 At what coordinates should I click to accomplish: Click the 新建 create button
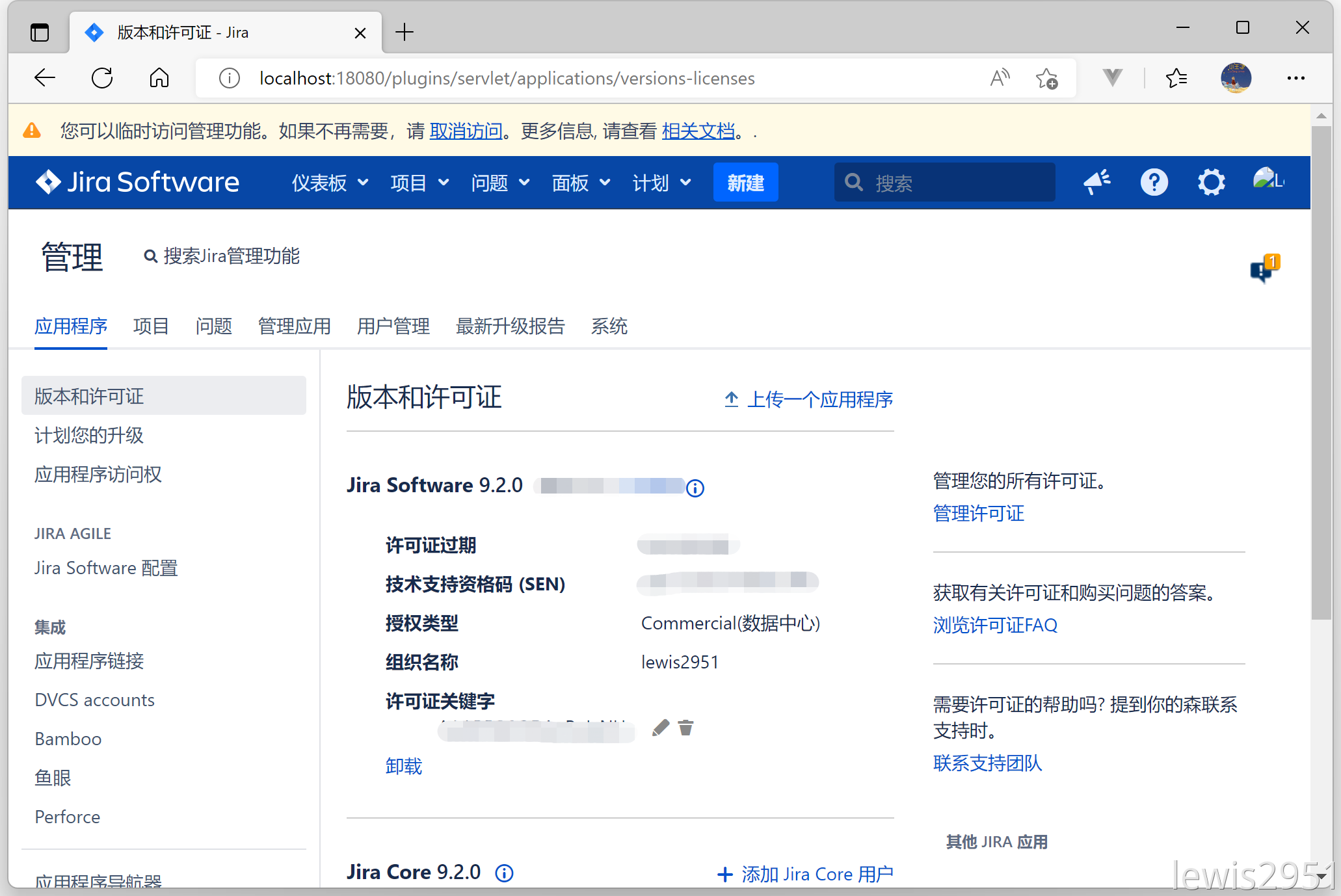[745, 183]
